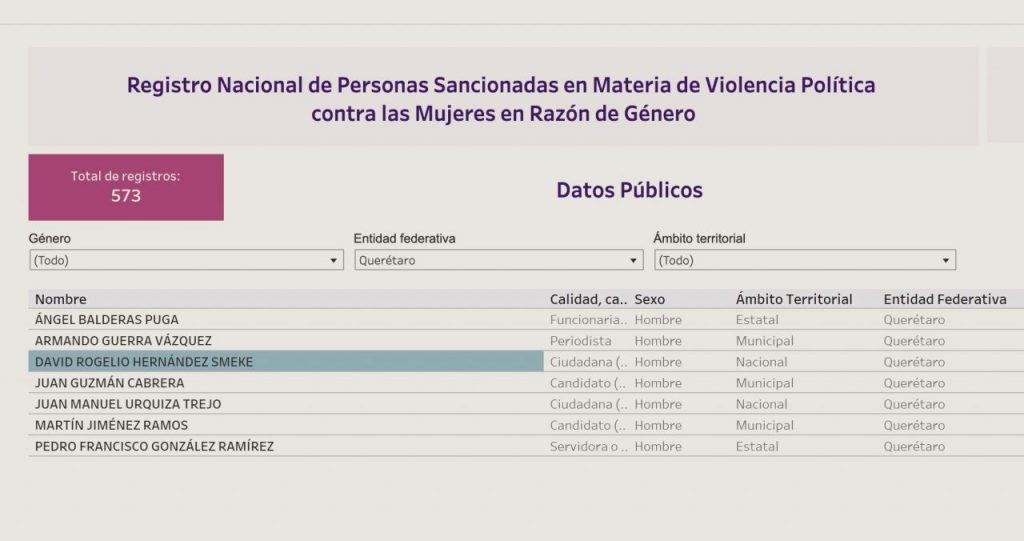
Task: Select the row for Juan Guzmán Cabrera
Action: pyautogui.click(x=109, y=383)
